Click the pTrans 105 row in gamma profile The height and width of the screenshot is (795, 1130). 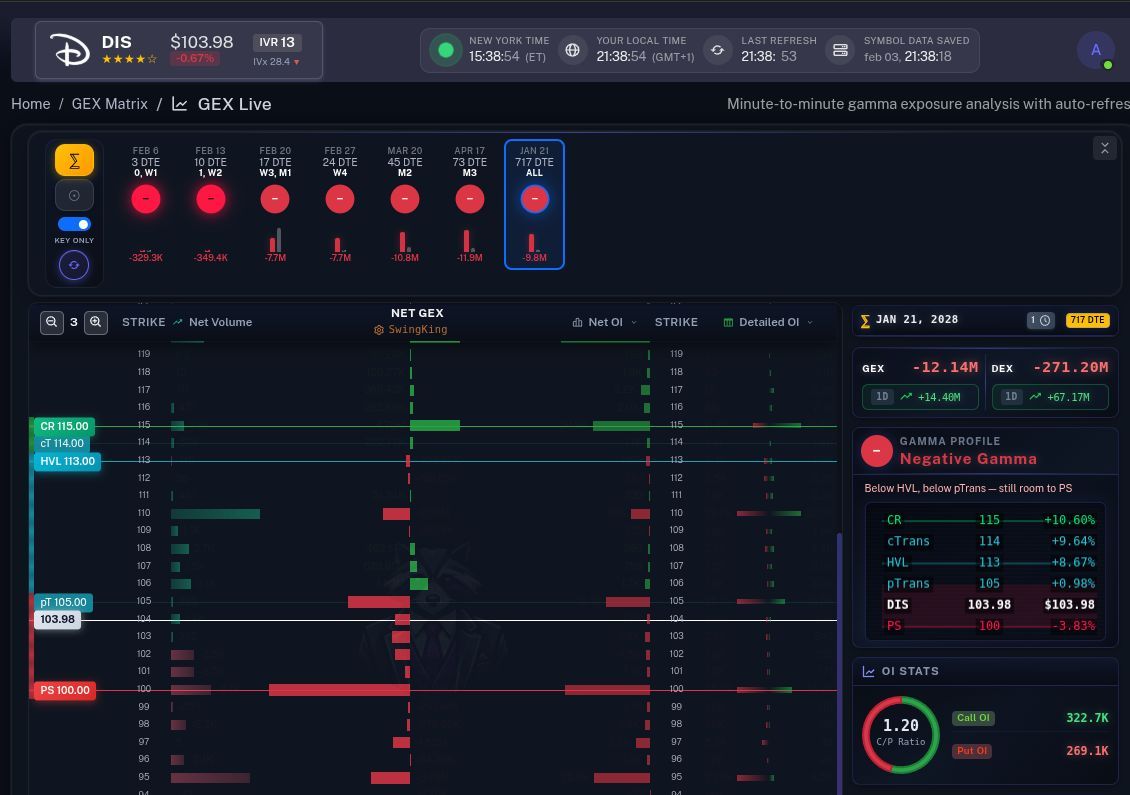(x=990, y=584)
